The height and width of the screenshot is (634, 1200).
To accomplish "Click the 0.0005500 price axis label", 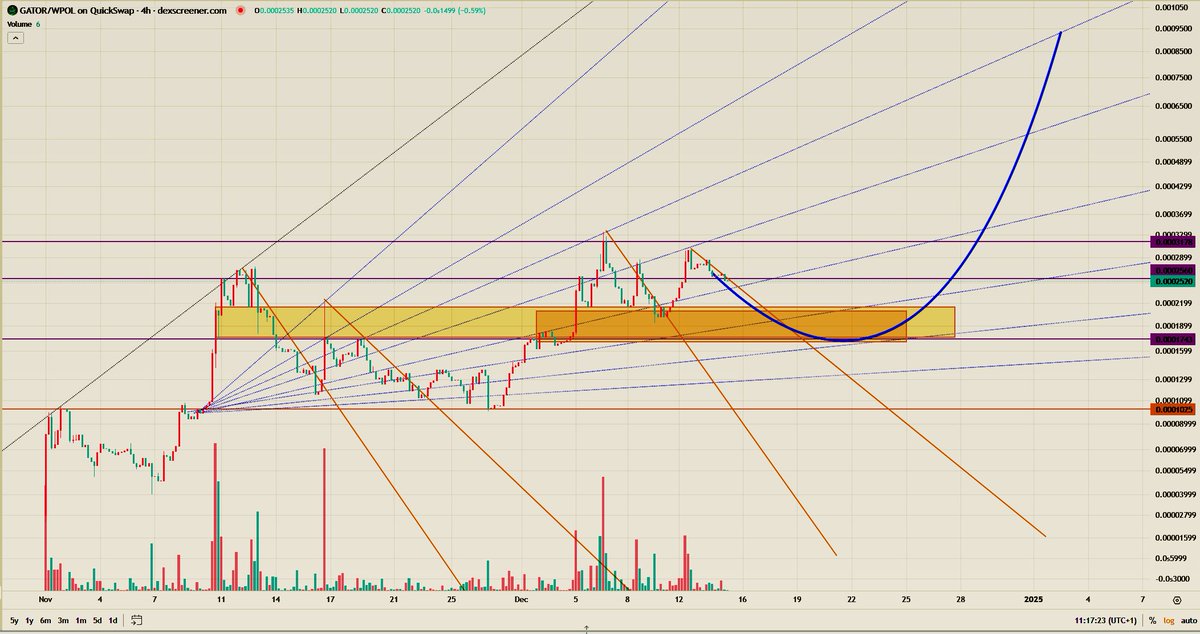I will click(1174, 137).
